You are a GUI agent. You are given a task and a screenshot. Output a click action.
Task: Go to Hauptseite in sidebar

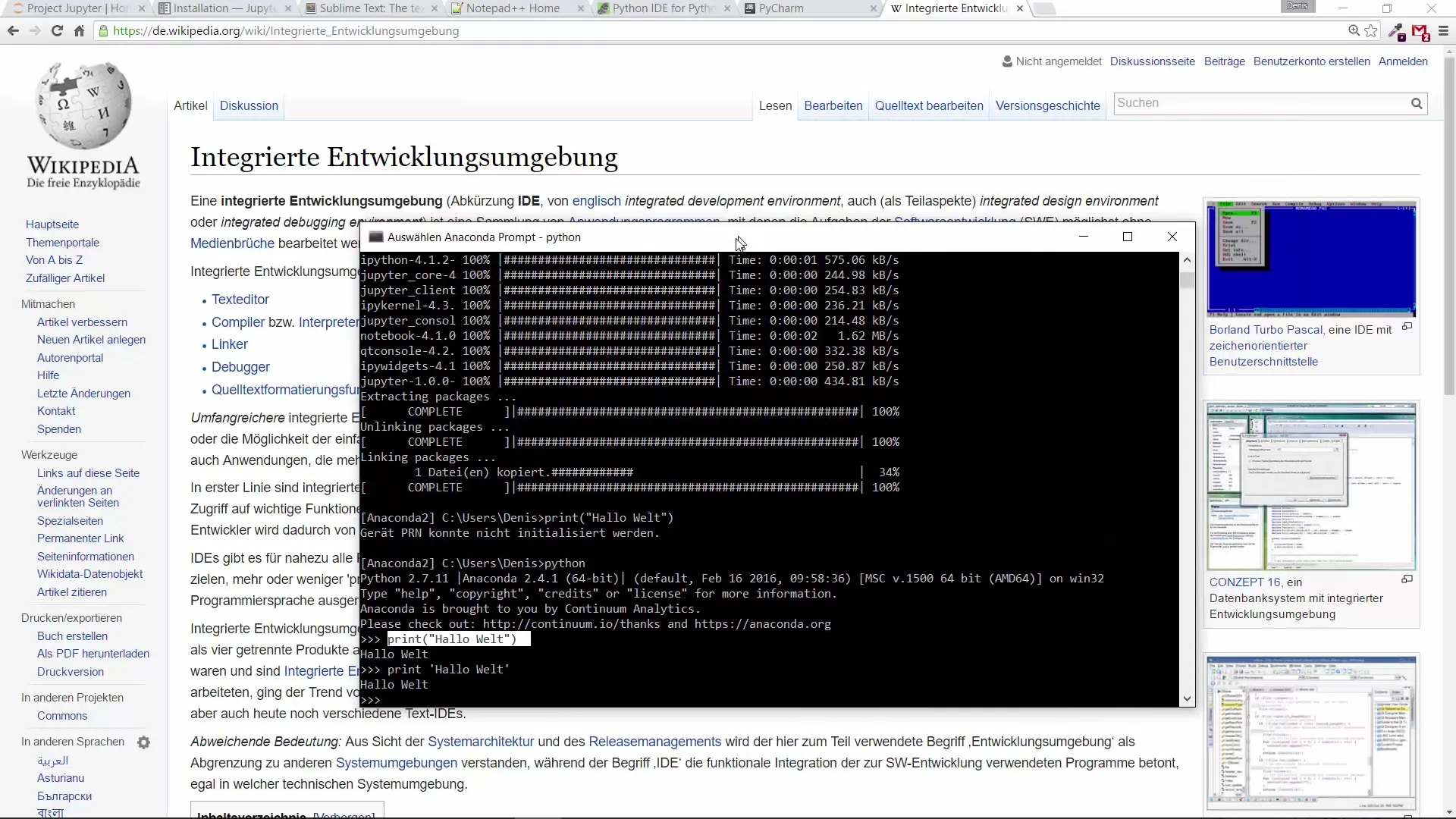click(x=52, y=224)
